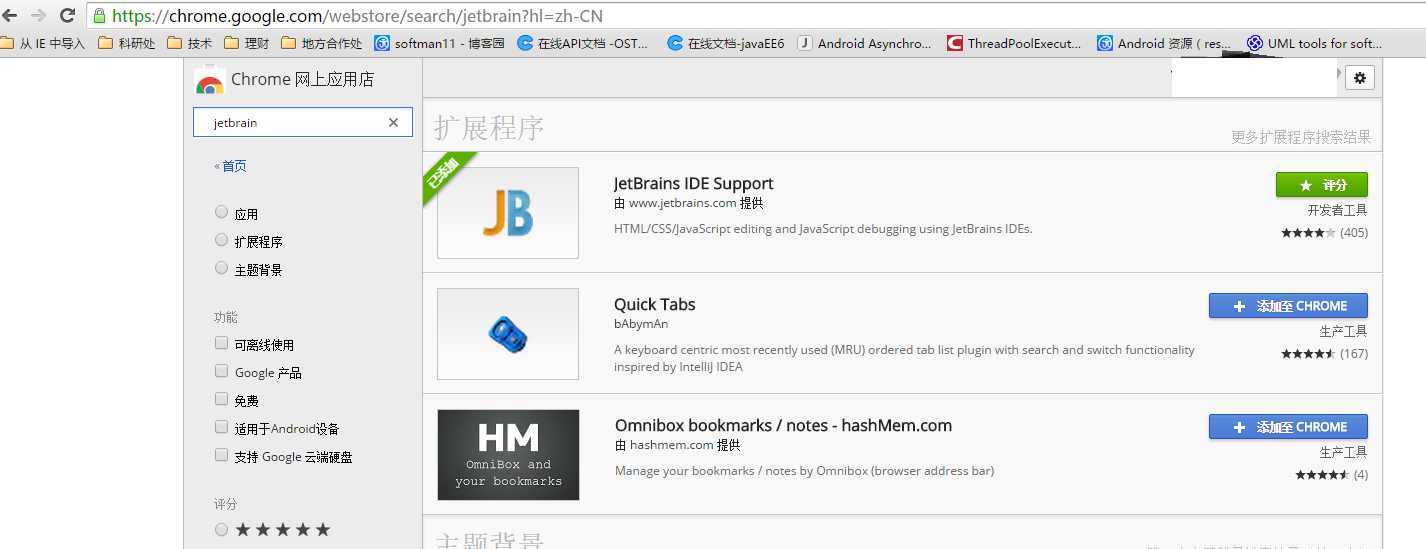Click 生产工具 under Quick Tabs
This screenshot has height=549, width=1426.
coord(1343,332)
